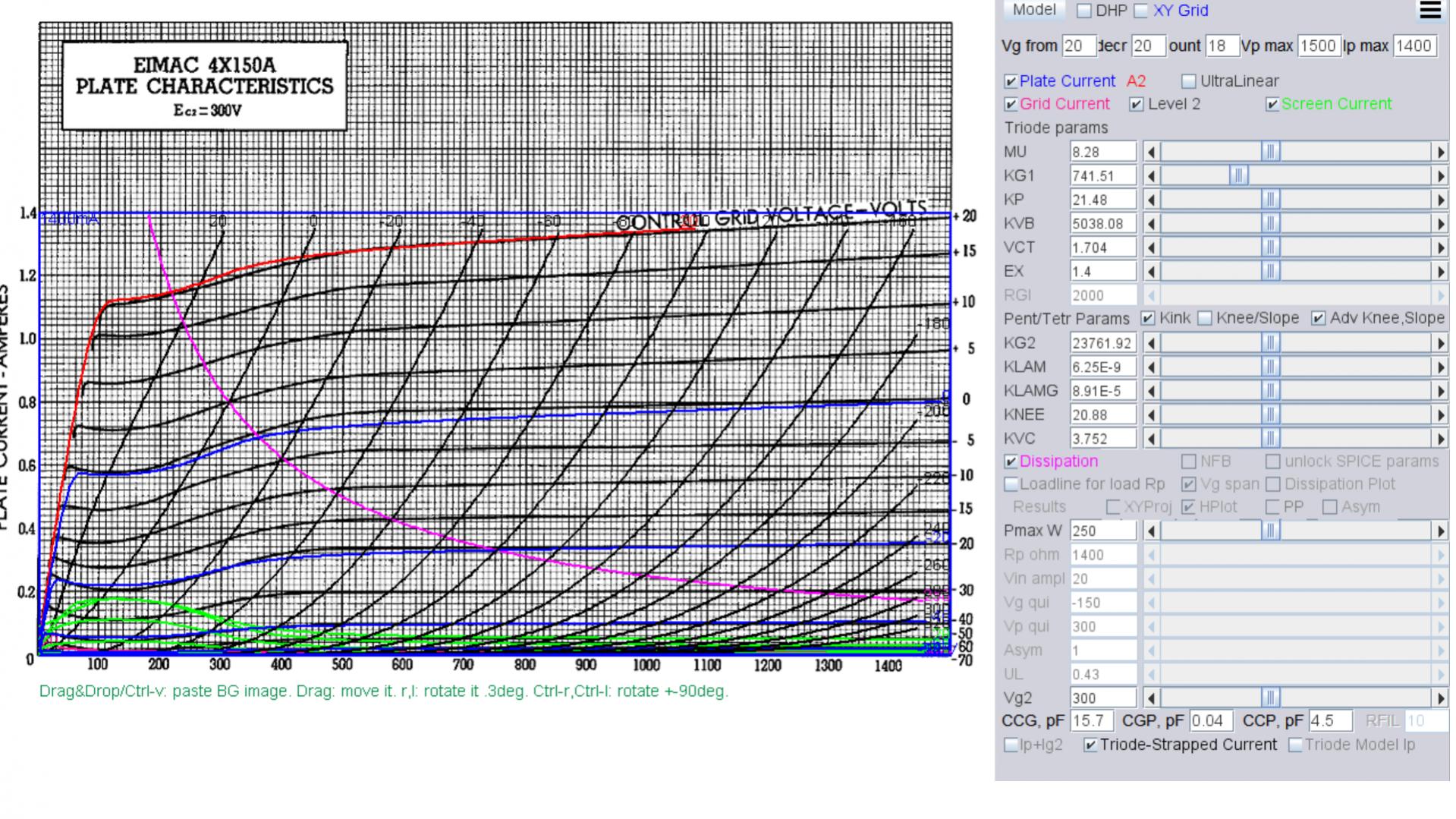Click the KG1 slider left arrow

coord(1151,176)
